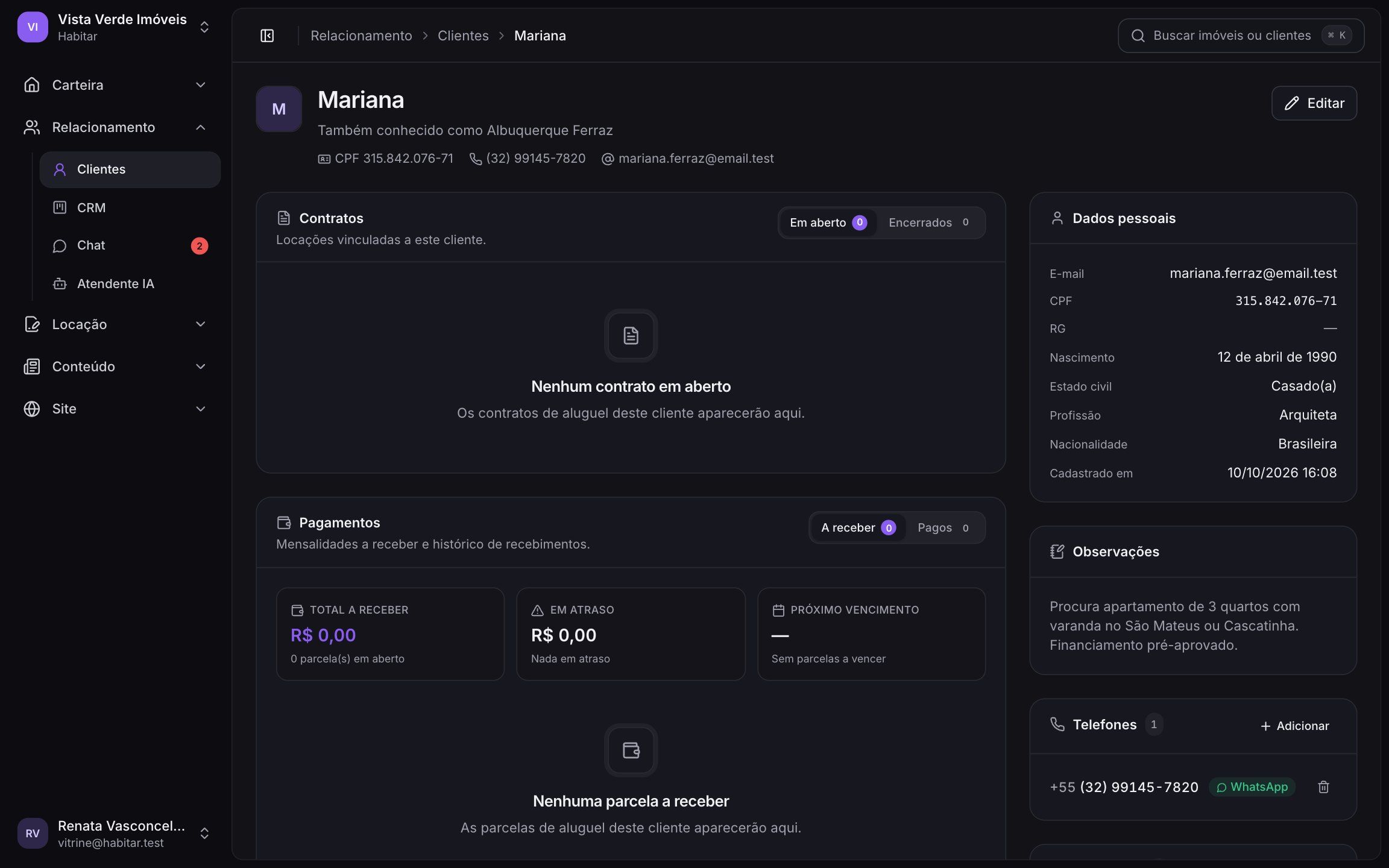
Task: Click the Dados pessoais person icon
Action: [1057, 218]
